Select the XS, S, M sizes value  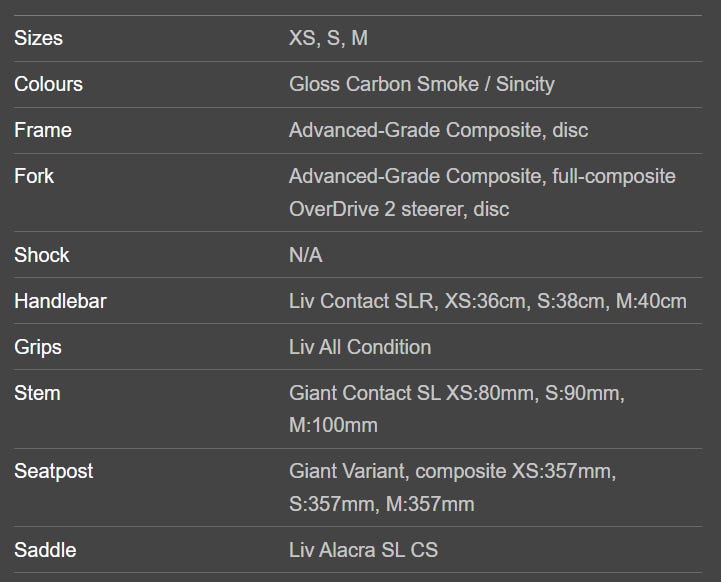click(x=328, y=38)
